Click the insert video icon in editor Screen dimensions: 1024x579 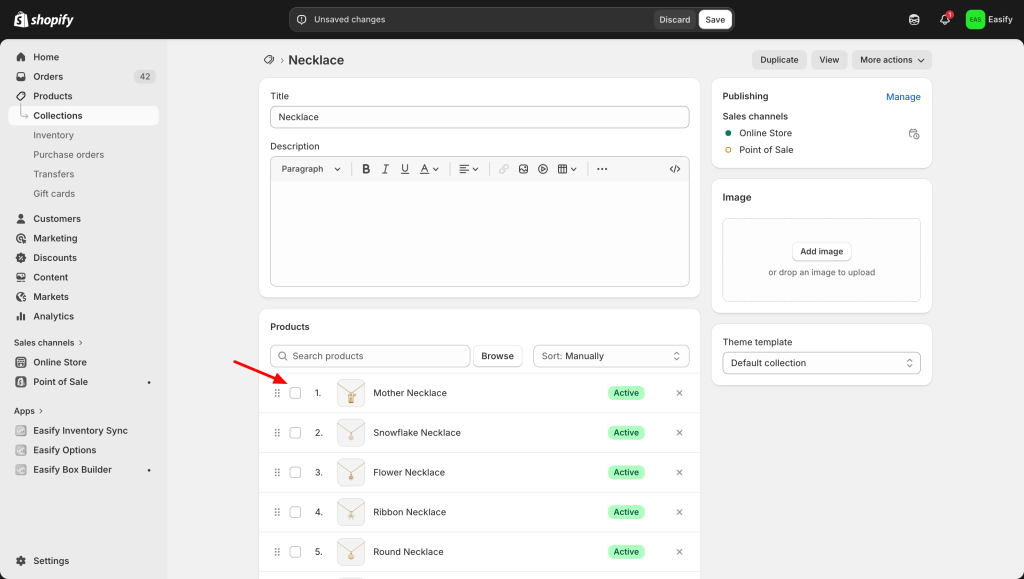[543, 169]
